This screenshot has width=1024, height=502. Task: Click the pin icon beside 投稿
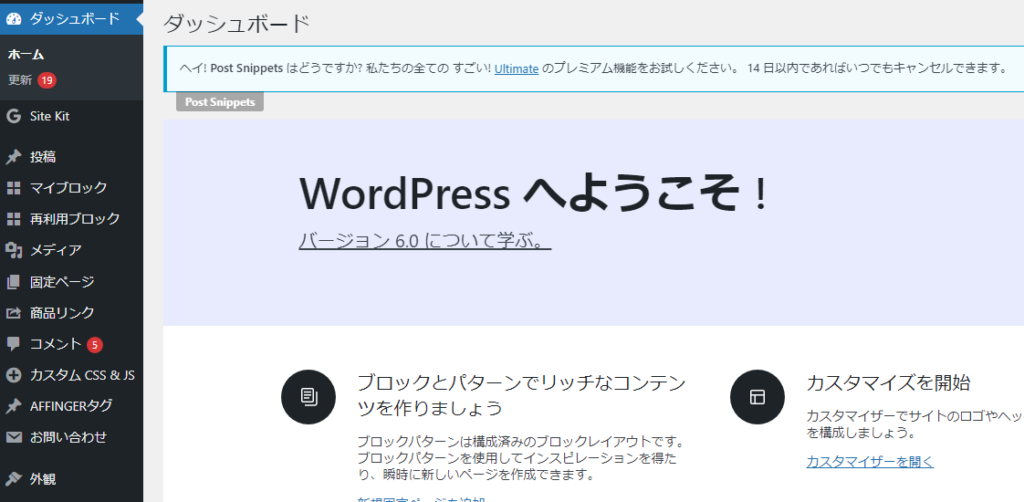point(14,157)
